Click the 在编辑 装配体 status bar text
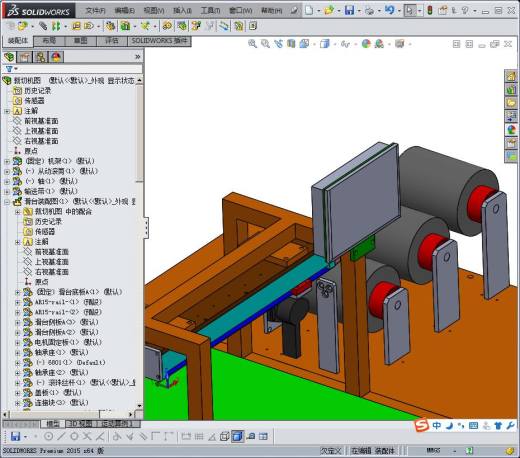520x458 pixels. coord(373,451)
